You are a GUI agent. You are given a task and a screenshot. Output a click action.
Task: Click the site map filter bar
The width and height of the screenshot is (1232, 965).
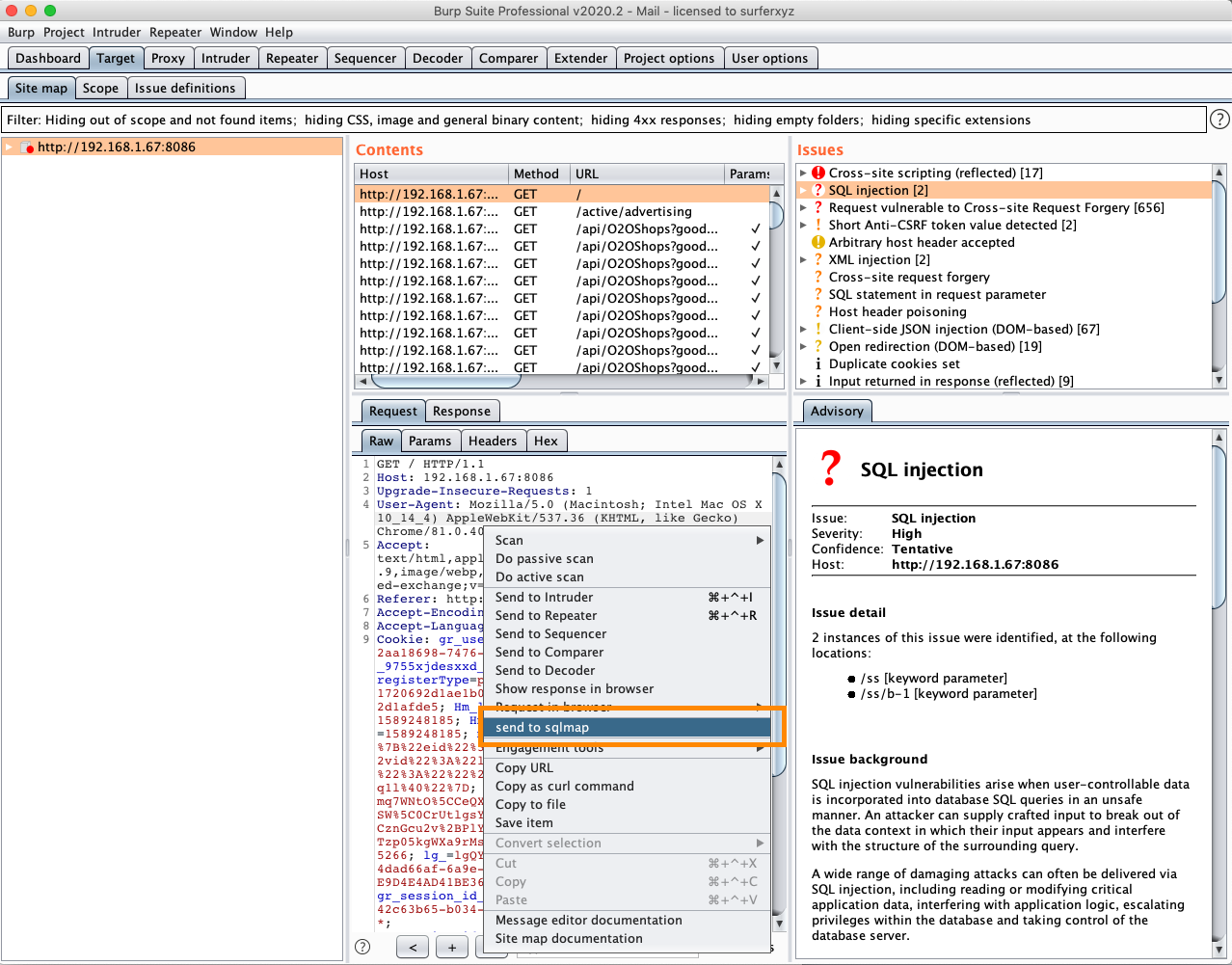pos(604,121)
